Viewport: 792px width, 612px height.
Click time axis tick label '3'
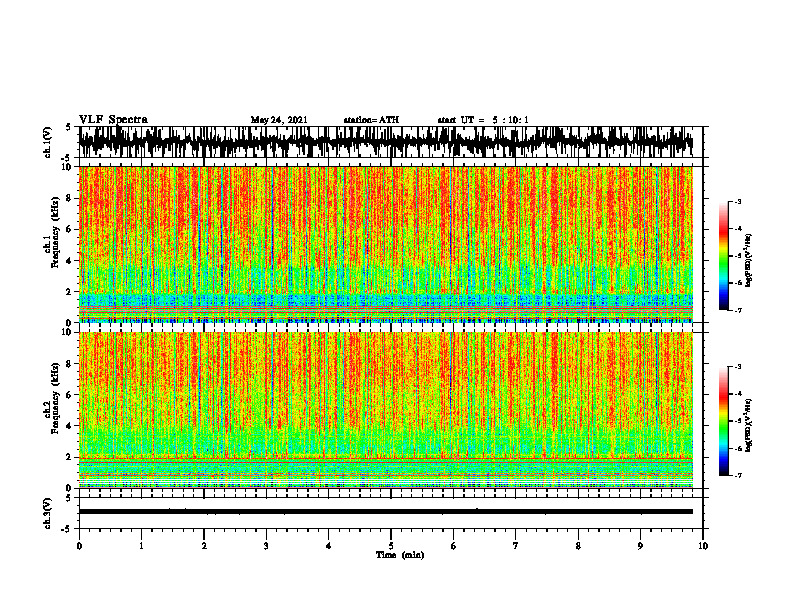[x=266, y=546]
